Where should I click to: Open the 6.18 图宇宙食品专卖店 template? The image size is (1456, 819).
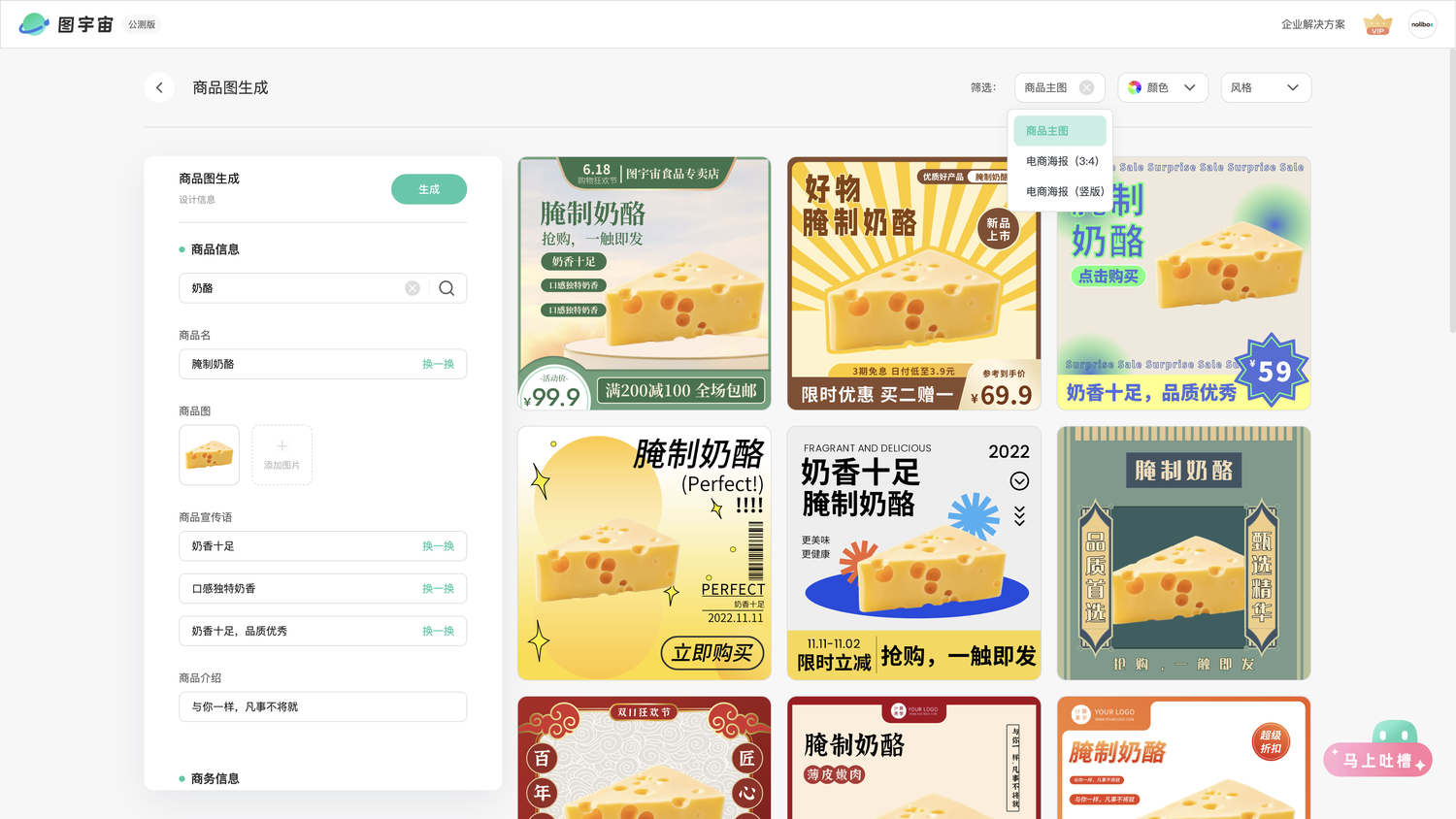(x=645, y=283)
